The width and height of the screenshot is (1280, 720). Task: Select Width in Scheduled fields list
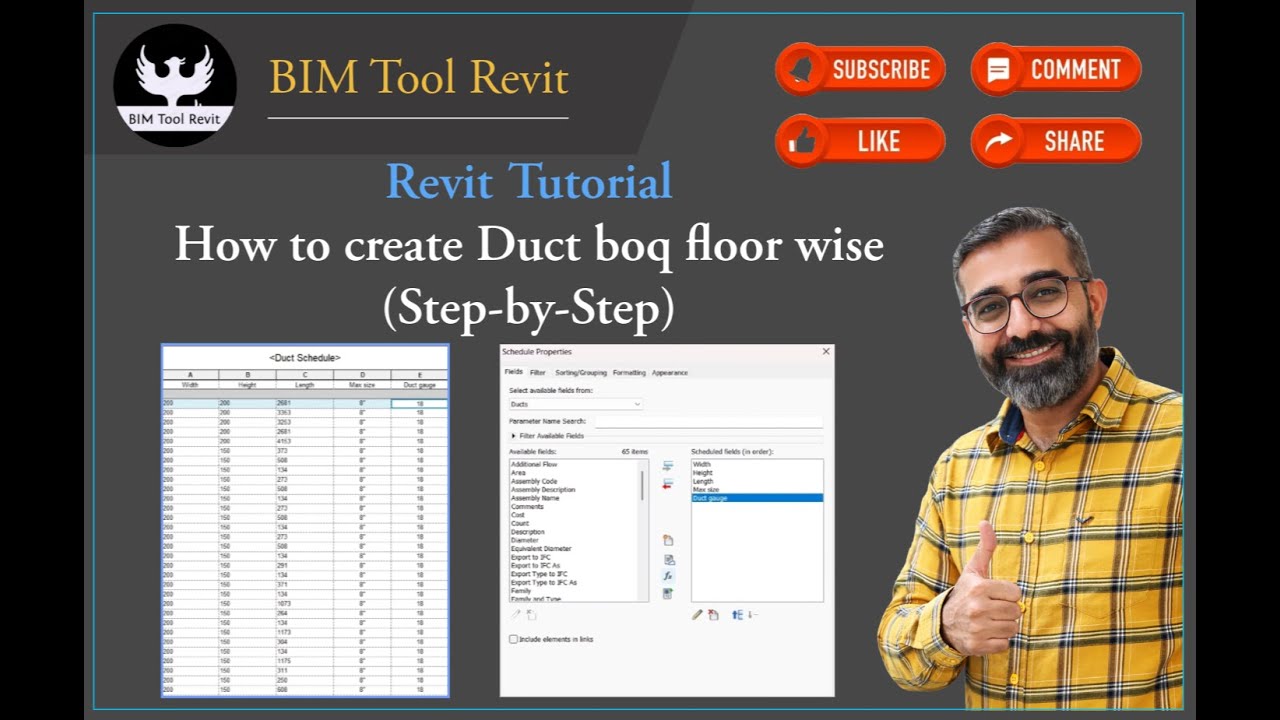(x=702, y=464)
